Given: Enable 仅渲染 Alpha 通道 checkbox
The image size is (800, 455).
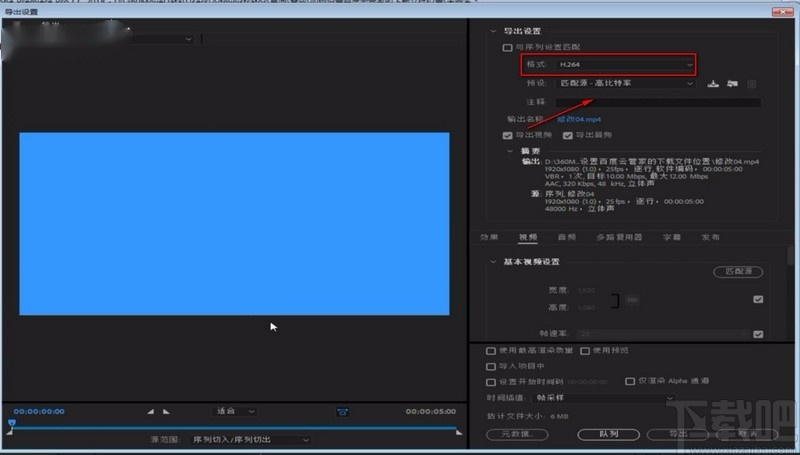Looking at the screenshot, I should pyautogui.click(x=630, y=382).
